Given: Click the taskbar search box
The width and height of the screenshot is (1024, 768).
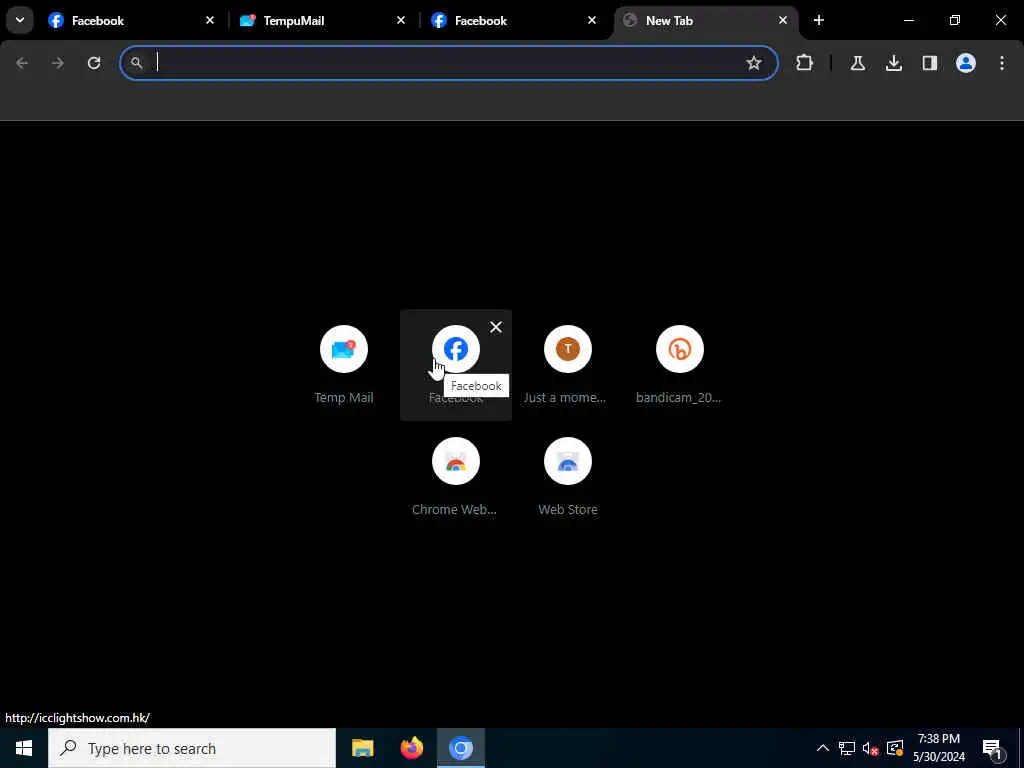Looking at the screenshot, I should point(192,748).
